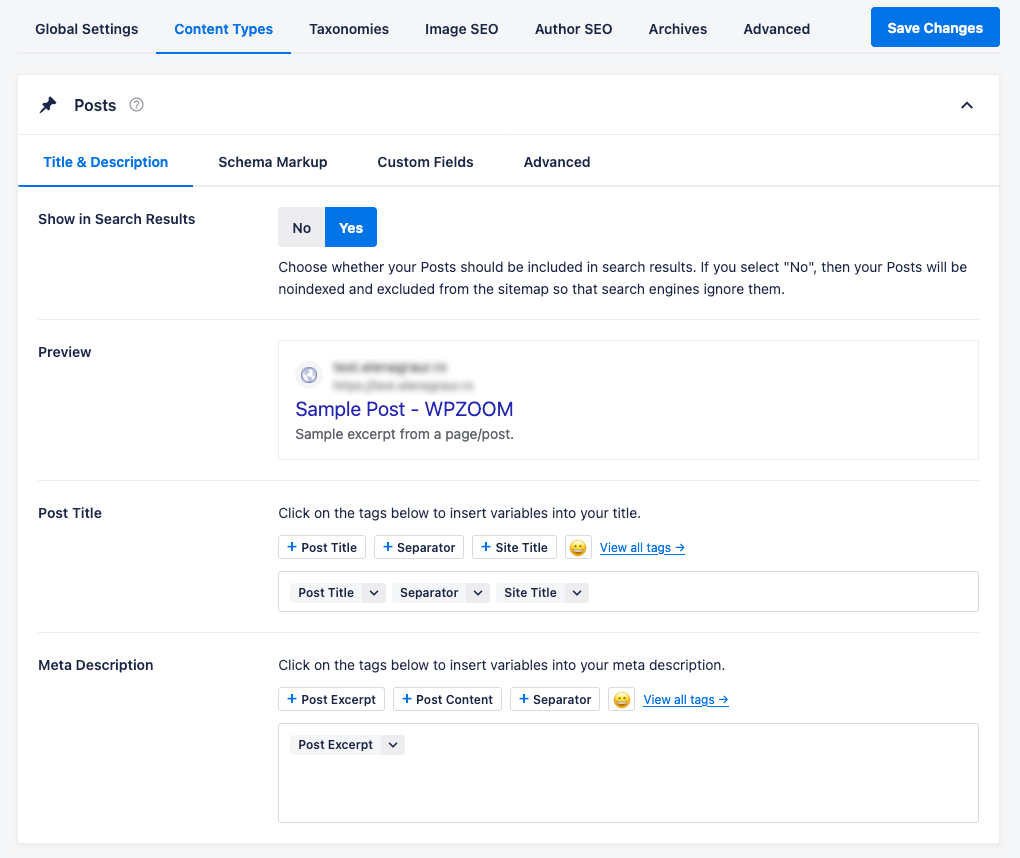Select the Post Excerpt chip in description field
The image size is (1020, 858).
click(x=336, y=745)
